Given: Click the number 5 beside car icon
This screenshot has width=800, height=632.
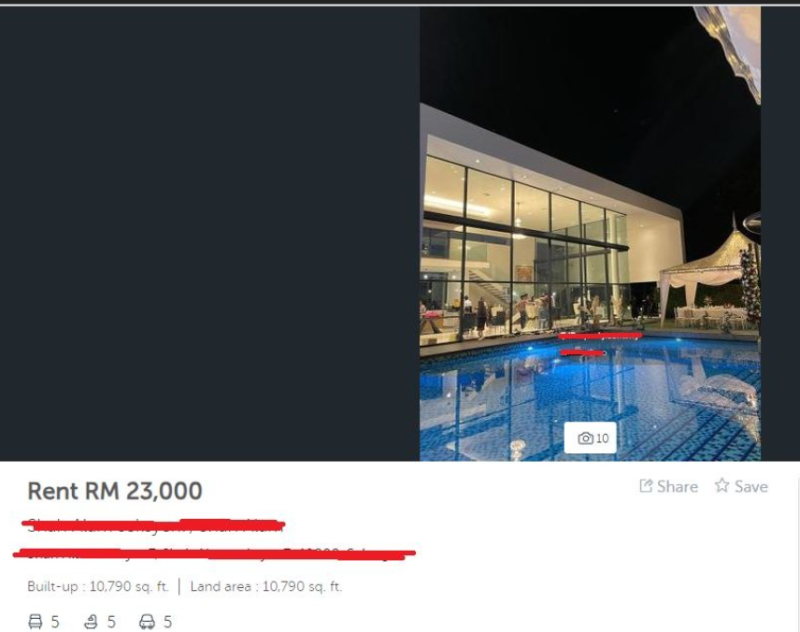Looking at the screenshot, I should (x=167, y=622).
